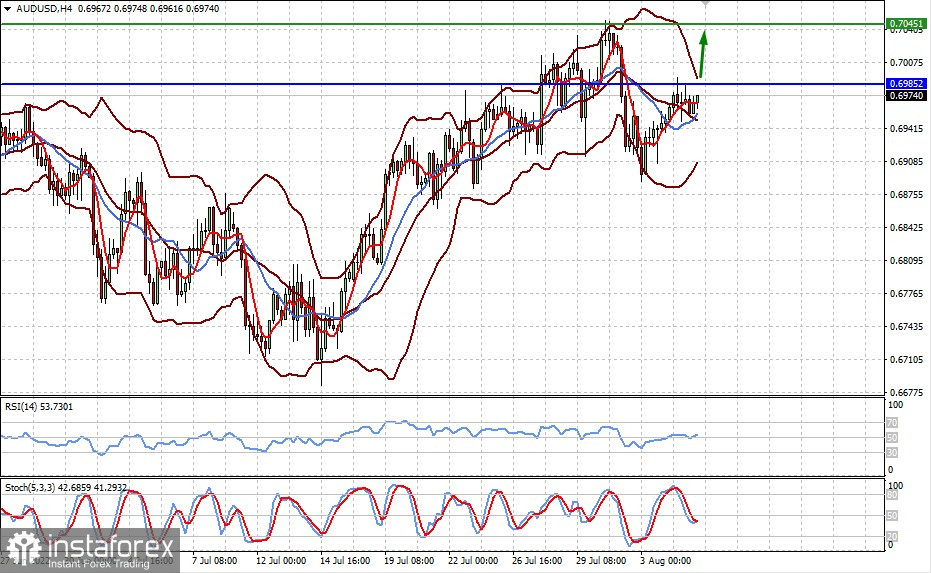Click the 7 Jul 08:00 time label
This screenshot has width=931, height=573.
pyautogui.click(x=215, y=561)
